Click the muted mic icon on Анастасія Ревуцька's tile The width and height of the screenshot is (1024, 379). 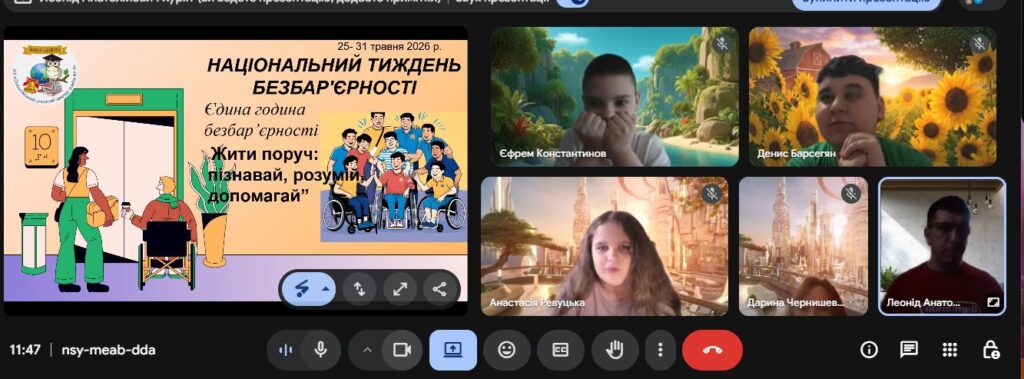pos(712,193)
